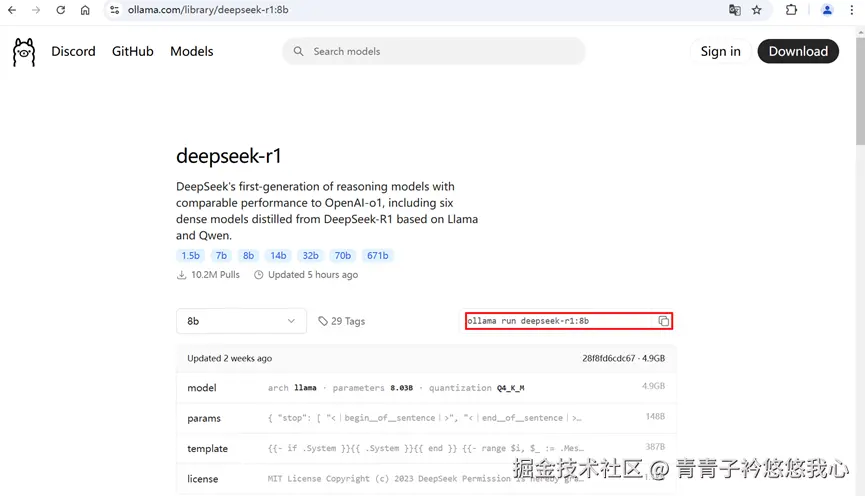
Task: Open the params file row
Action: pyautogui.click(x=426, y=418)
